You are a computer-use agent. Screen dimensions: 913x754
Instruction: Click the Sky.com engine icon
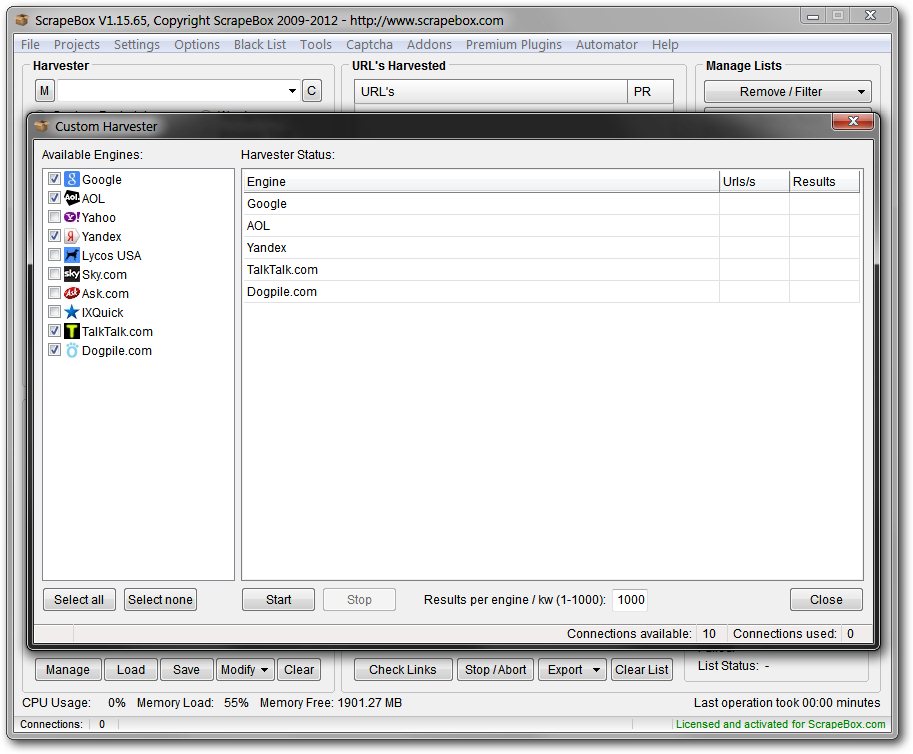coord(72,275)
